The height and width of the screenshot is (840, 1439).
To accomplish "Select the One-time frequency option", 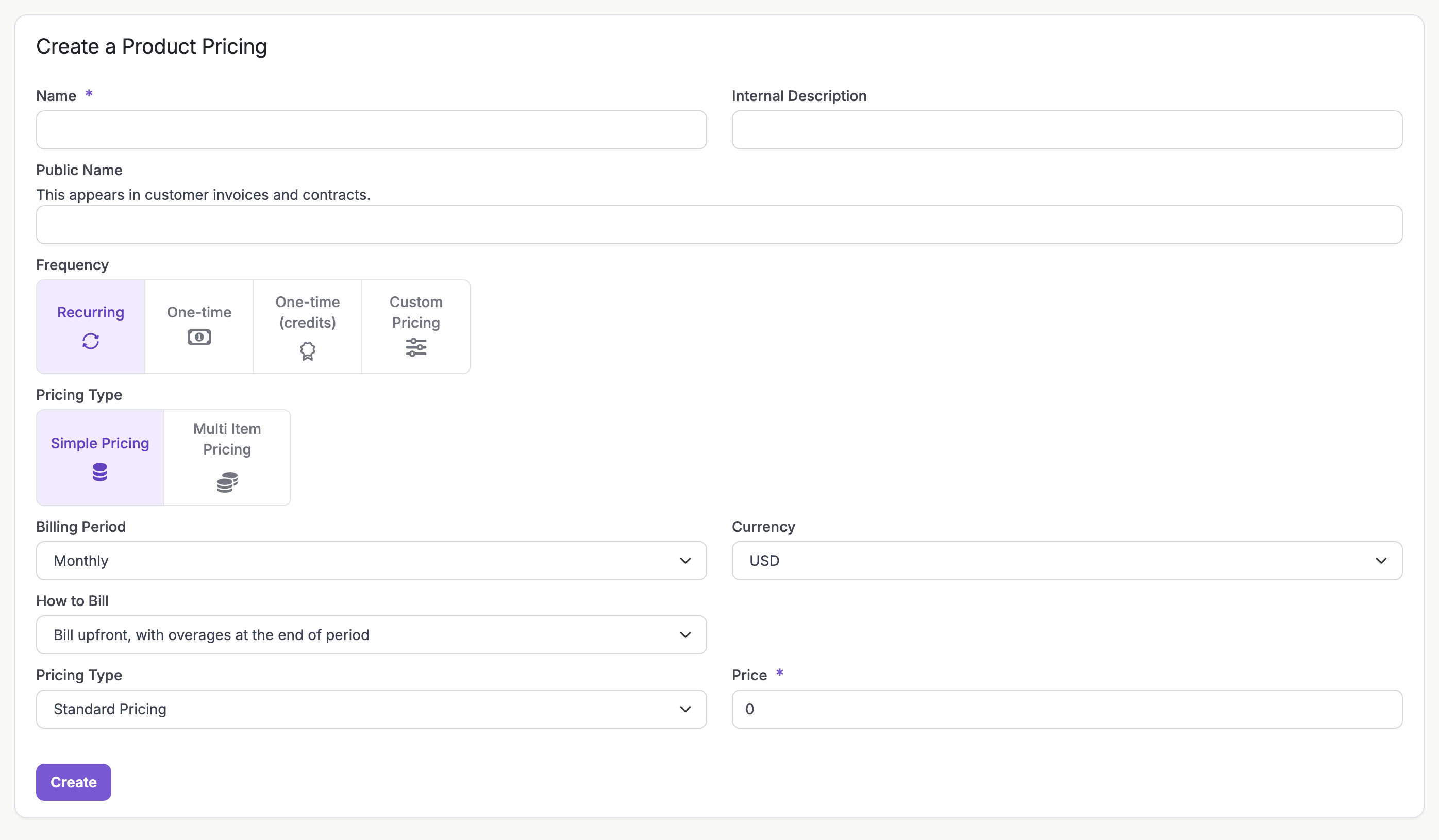I will [x=199, y=312].
